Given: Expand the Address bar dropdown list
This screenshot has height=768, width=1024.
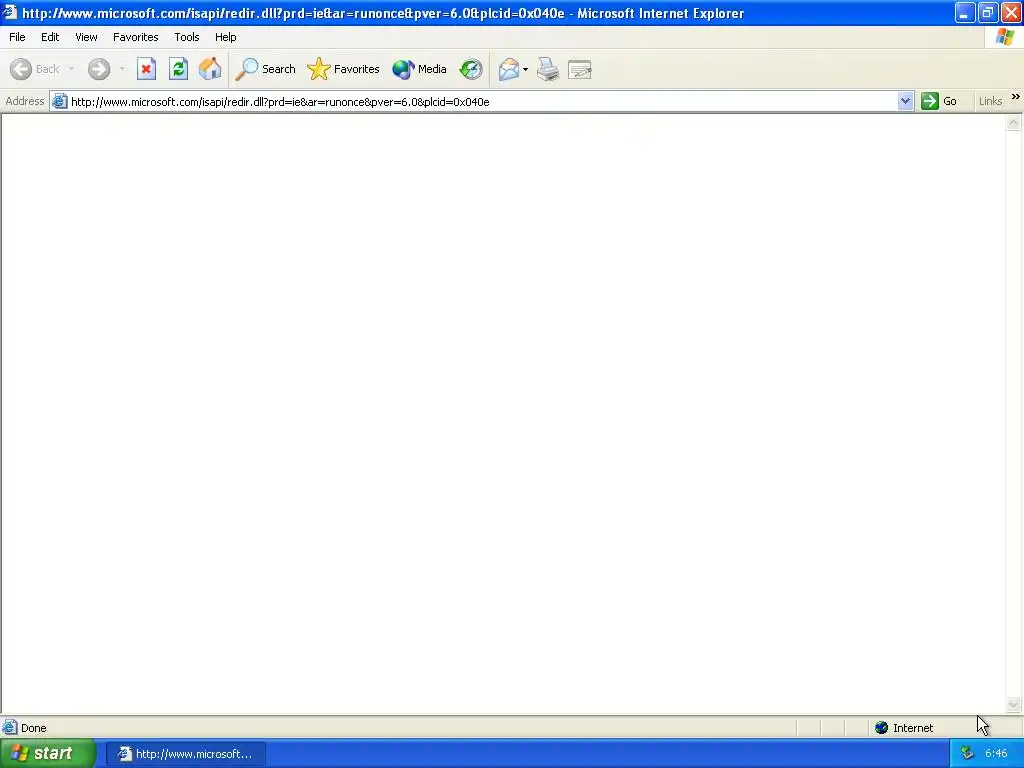Looking at the screenshot, I should coord(905,101).
